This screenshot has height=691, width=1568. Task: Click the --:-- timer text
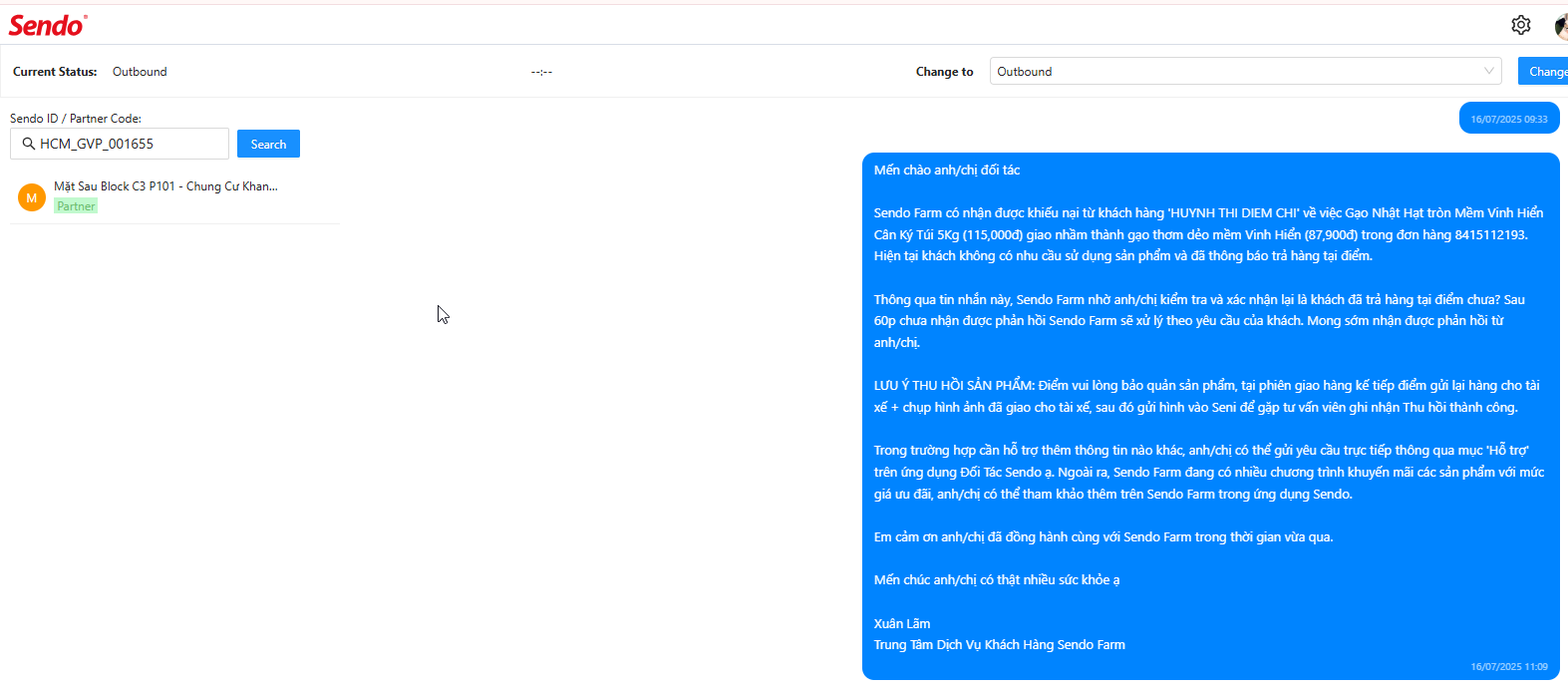(541, 72)
